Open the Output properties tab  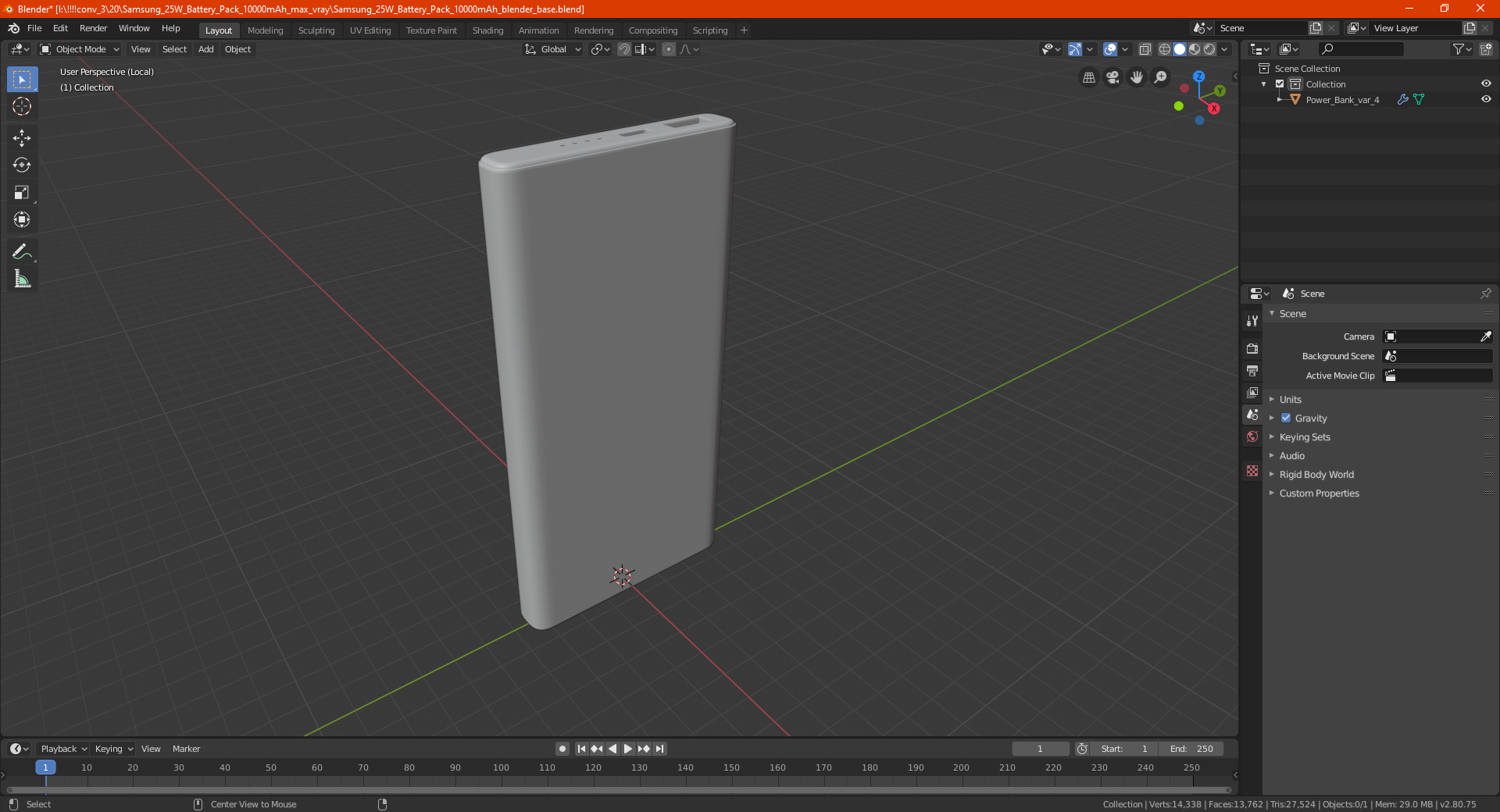tap(1252, 370)
